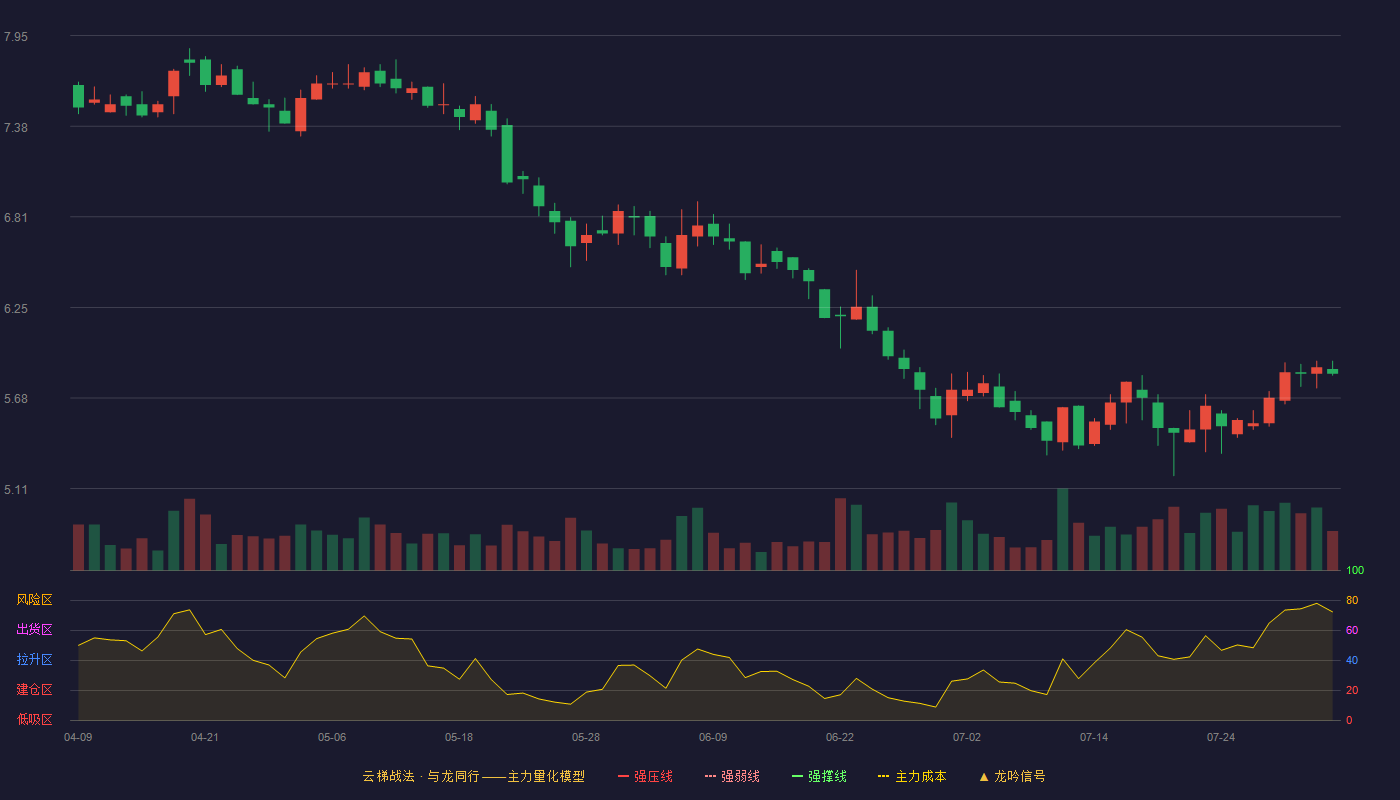This screenshot has width=1400, height=800.
Task: Click the 建仓区 zone label
Action: (34, 690)
